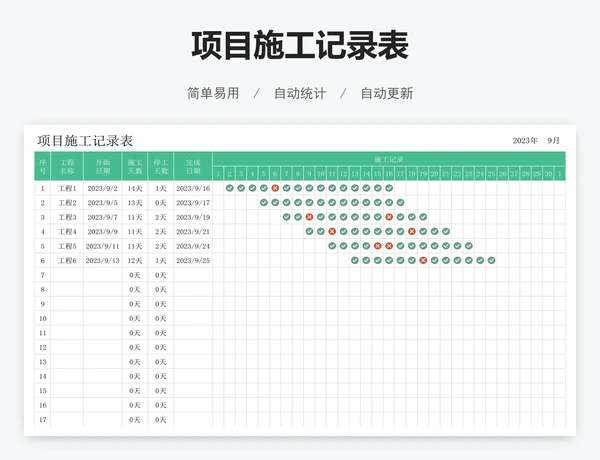Click the red cross on day 16 for 工程5
This screenshot has height=460, width=600.
(x=389, y=246)
